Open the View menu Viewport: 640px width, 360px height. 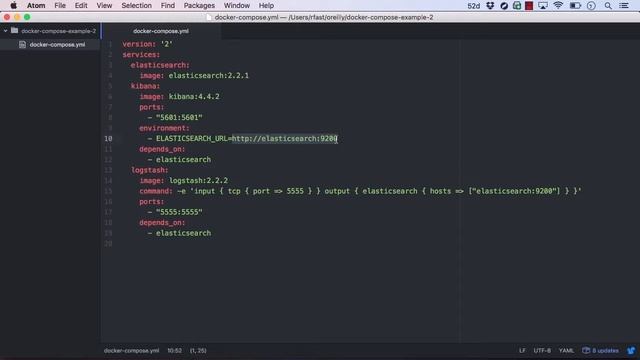104,6
